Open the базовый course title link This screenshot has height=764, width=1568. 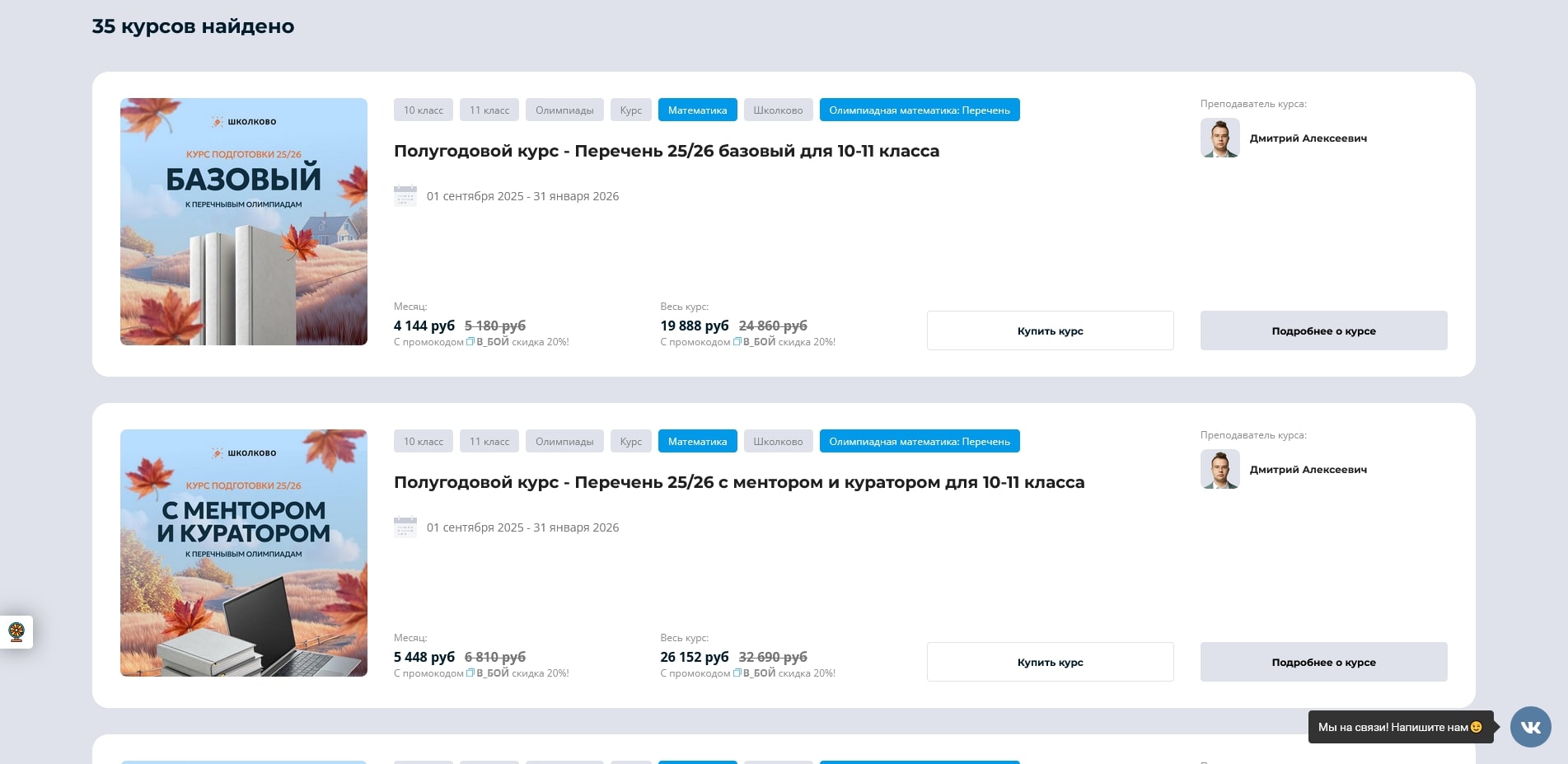[x=666, y=151]
